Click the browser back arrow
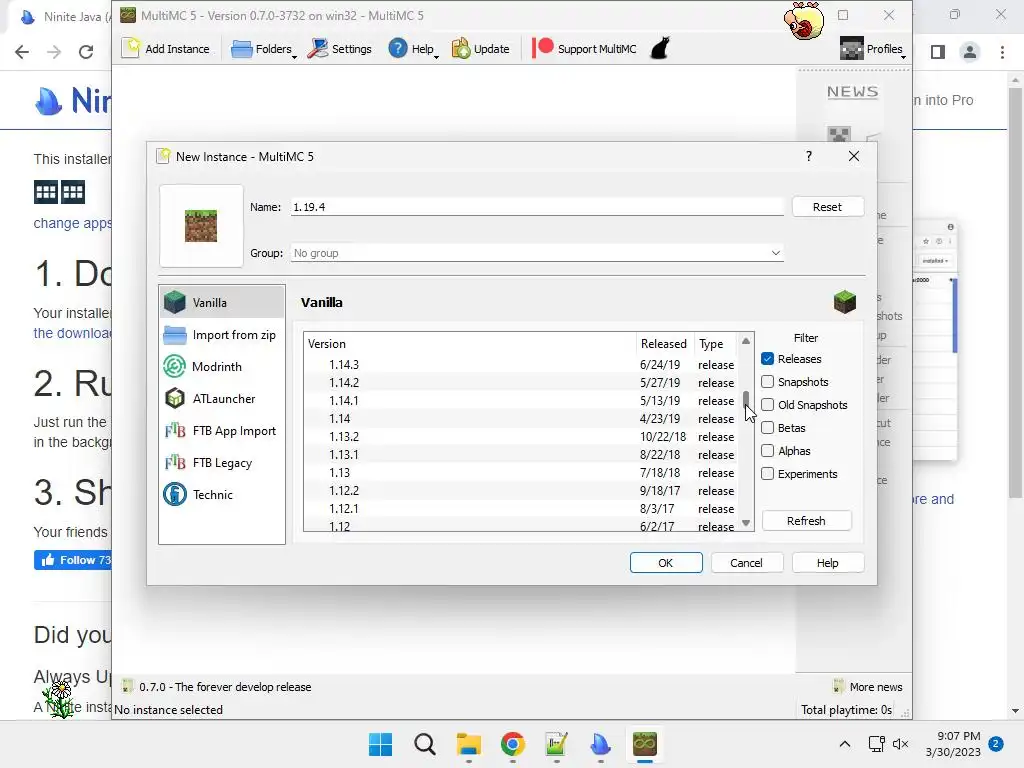The image size is (1024, 768). [x=22, y=52]
